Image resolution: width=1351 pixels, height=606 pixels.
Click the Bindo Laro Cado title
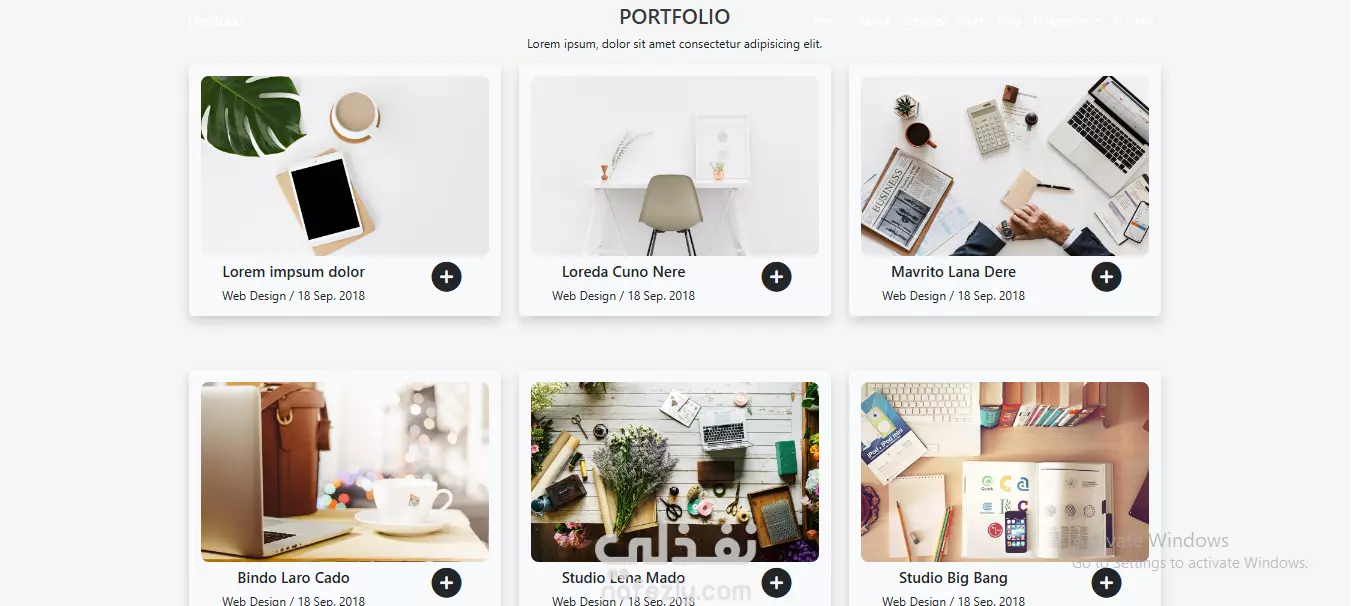293,578
